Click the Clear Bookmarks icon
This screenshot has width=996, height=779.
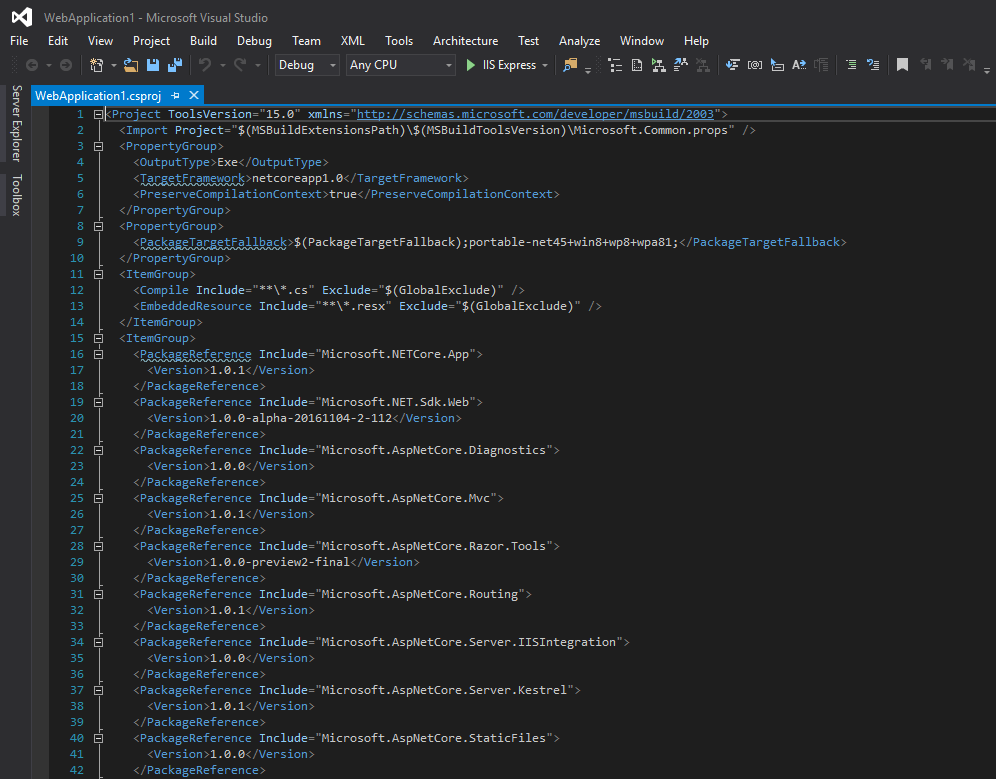969,65
